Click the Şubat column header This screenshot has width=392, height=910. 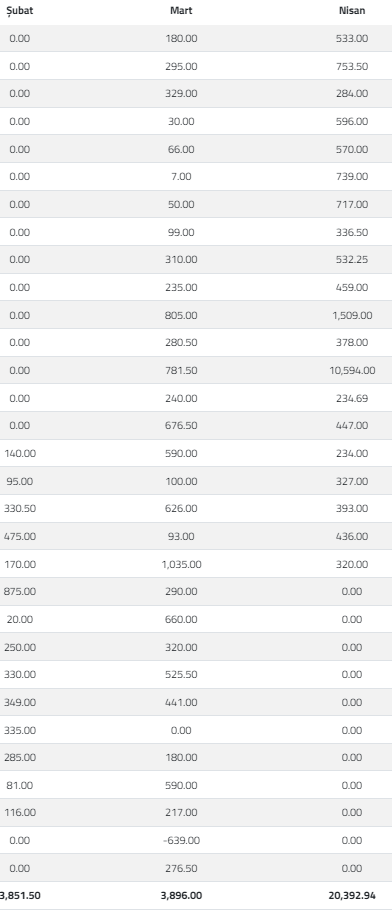point(19,10)
